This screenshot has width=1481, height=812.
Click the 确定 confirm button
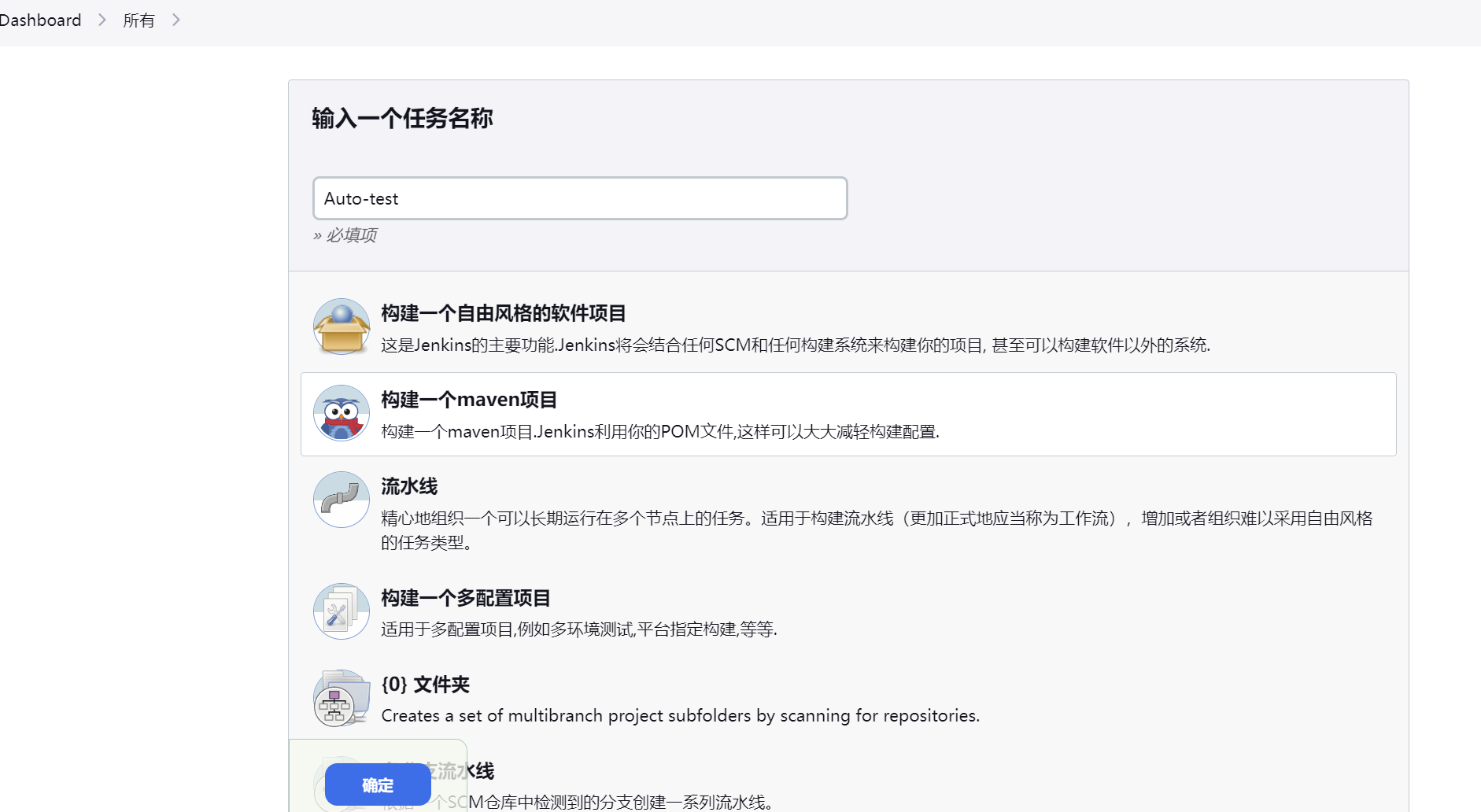[x=378, y=784]
